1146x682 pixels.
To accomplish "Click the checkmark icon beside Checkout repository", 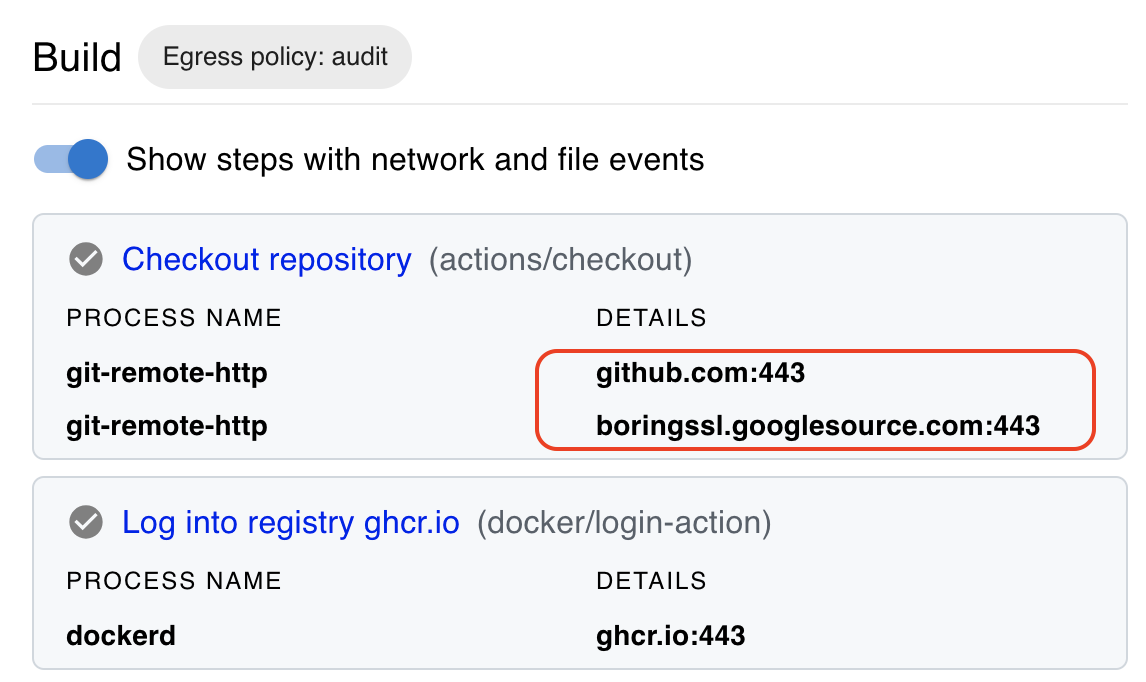I will tap(86, 259).
